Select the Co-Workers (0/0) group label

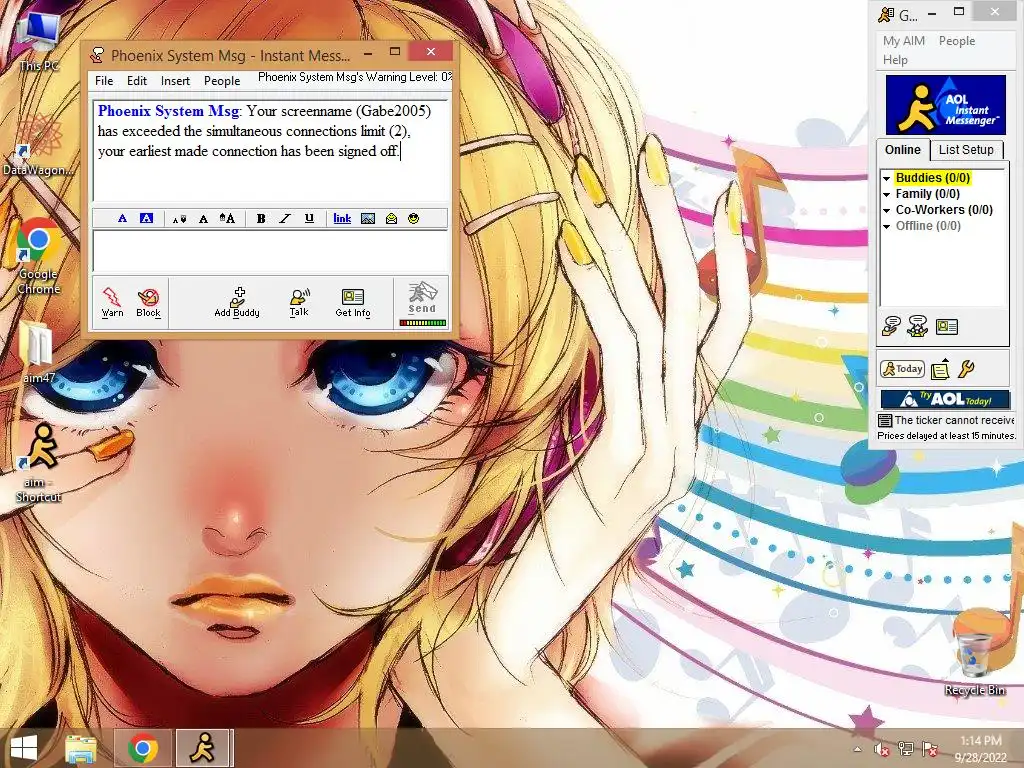pos(944,210)
